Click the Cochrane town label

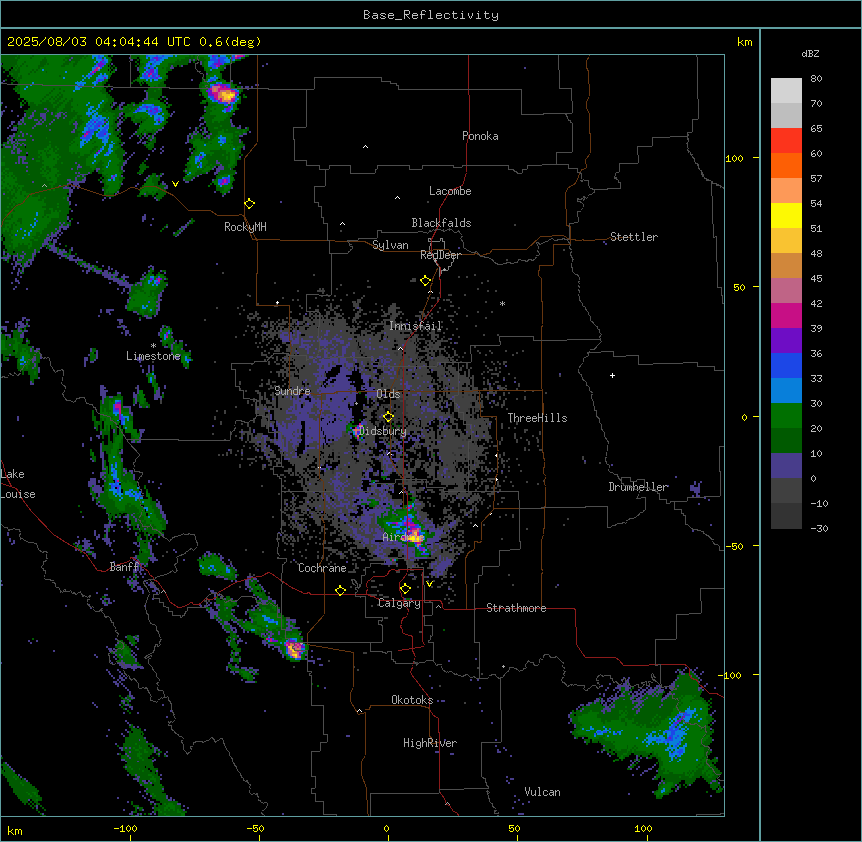coord(322,568)
